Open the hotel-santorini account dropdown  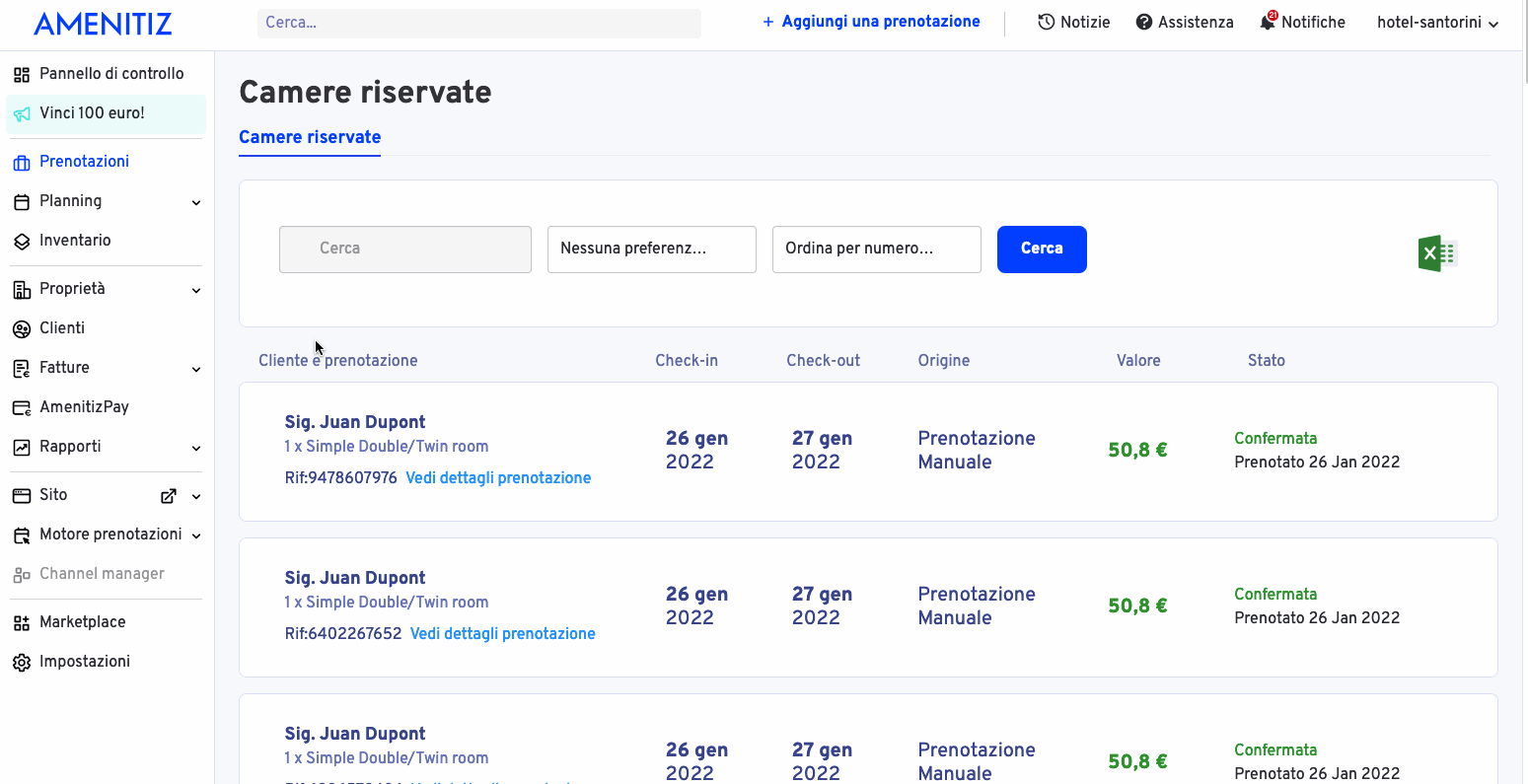tap(1437, 23)
